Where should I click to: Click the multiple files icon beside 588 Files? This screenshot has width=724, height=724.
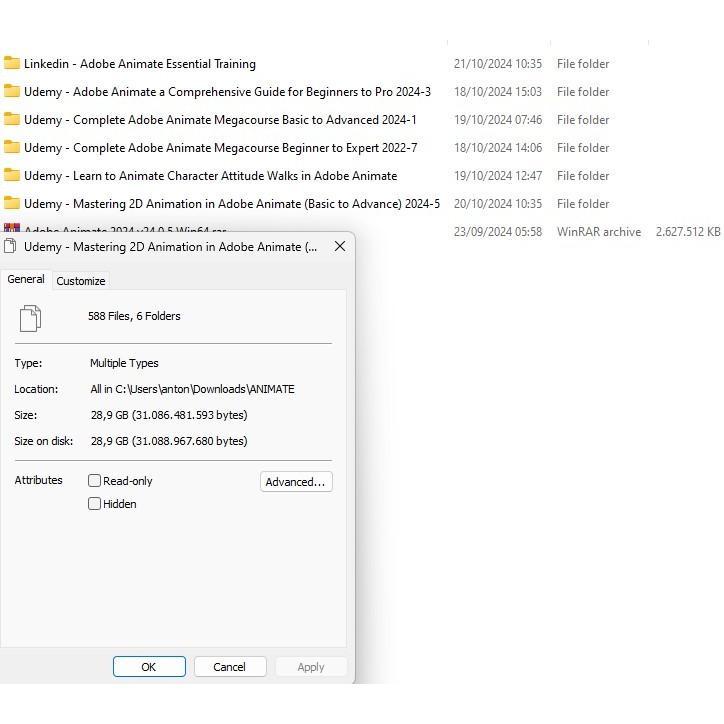(30, 318)
